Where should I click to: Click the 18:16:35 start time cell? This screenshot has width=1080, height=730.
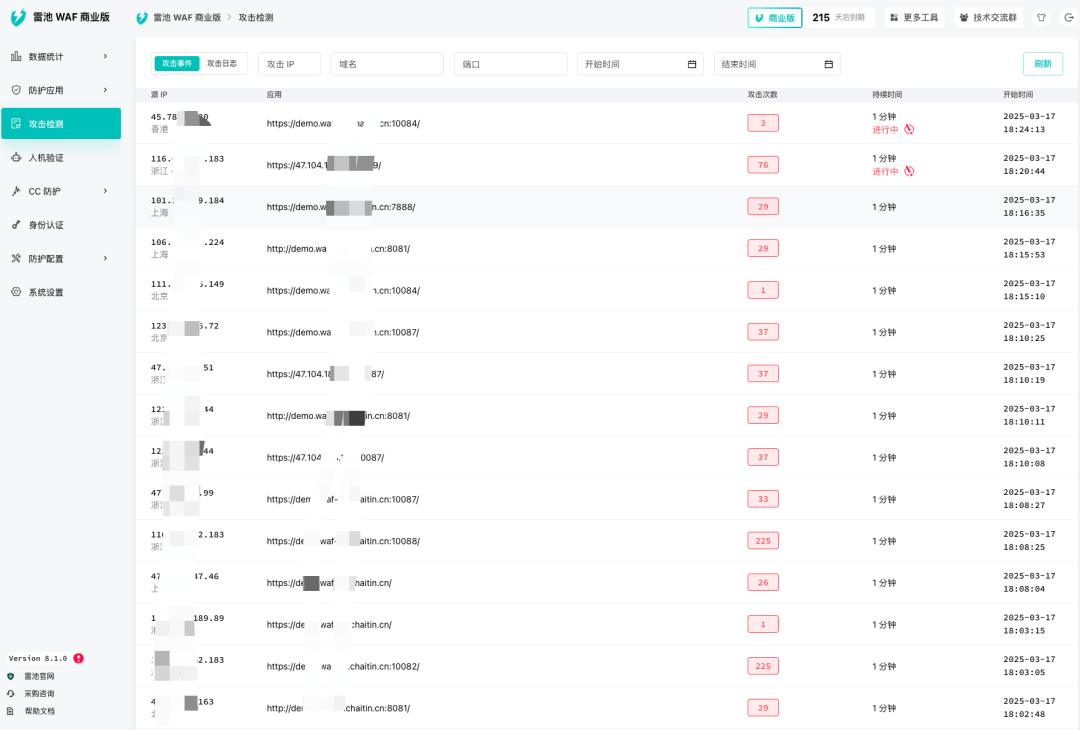1029,207
